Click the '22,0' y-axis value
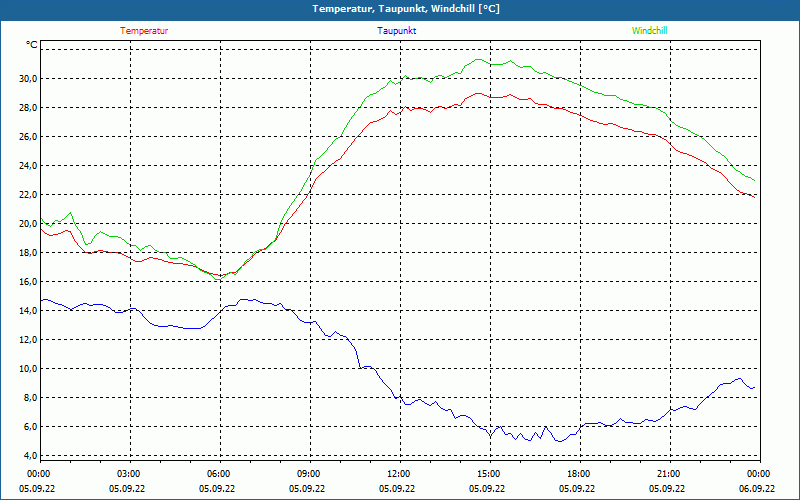The image size is (800, 500). point(28,195)
